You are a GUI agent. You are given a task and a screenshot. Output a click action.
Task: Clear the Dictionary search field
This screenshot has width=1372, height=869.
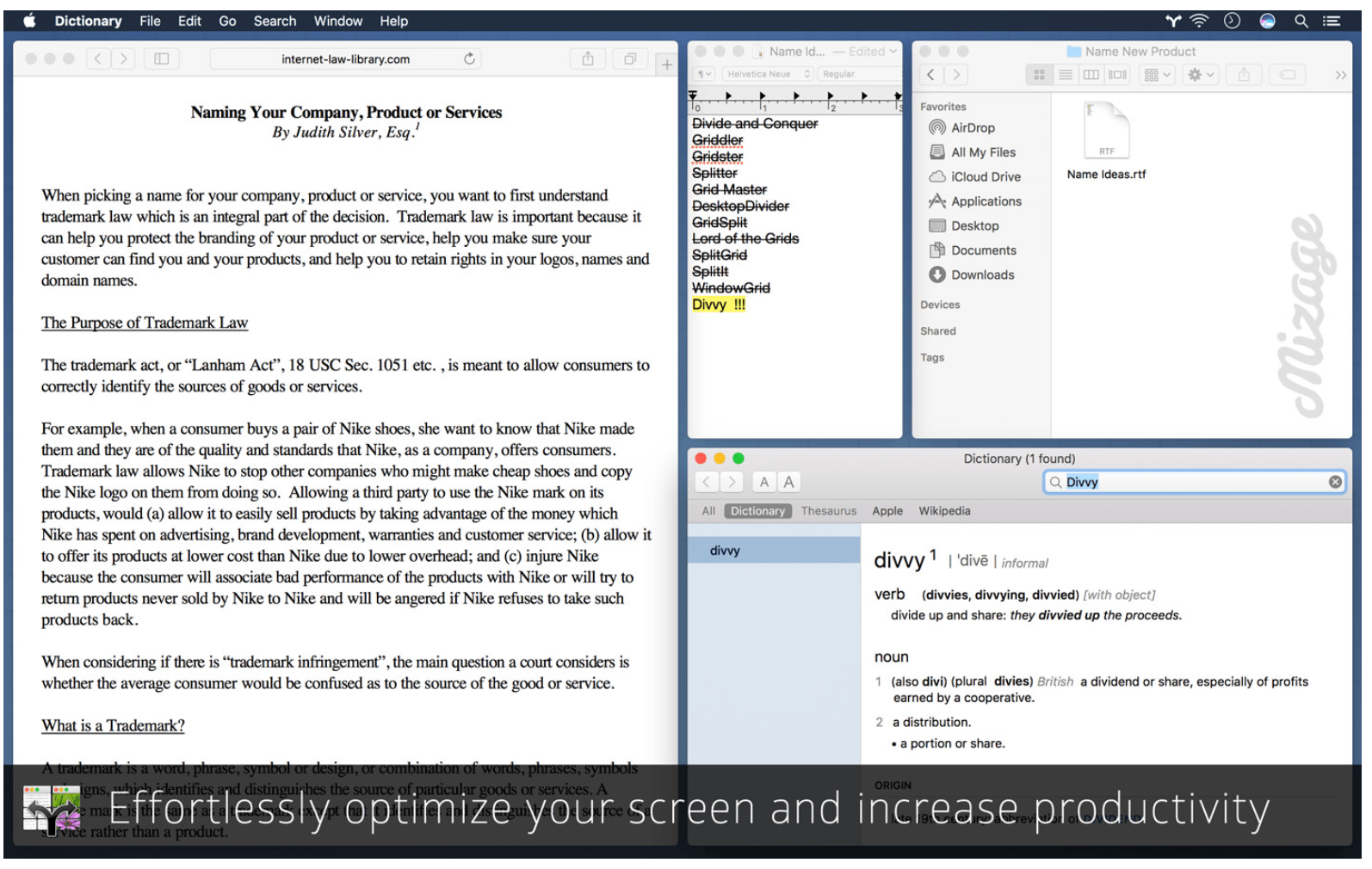1335,482
